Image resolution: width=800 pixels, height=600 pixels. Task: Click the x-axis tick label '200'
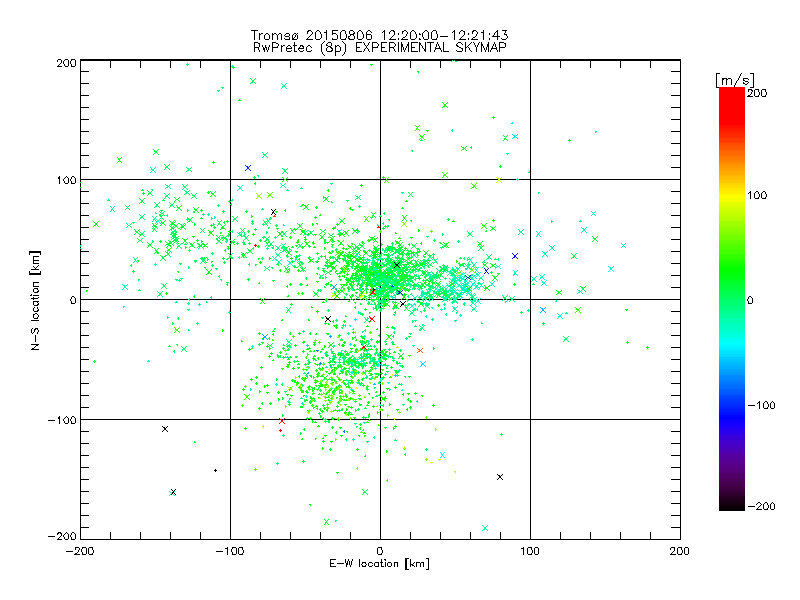(x=680, y=551)
